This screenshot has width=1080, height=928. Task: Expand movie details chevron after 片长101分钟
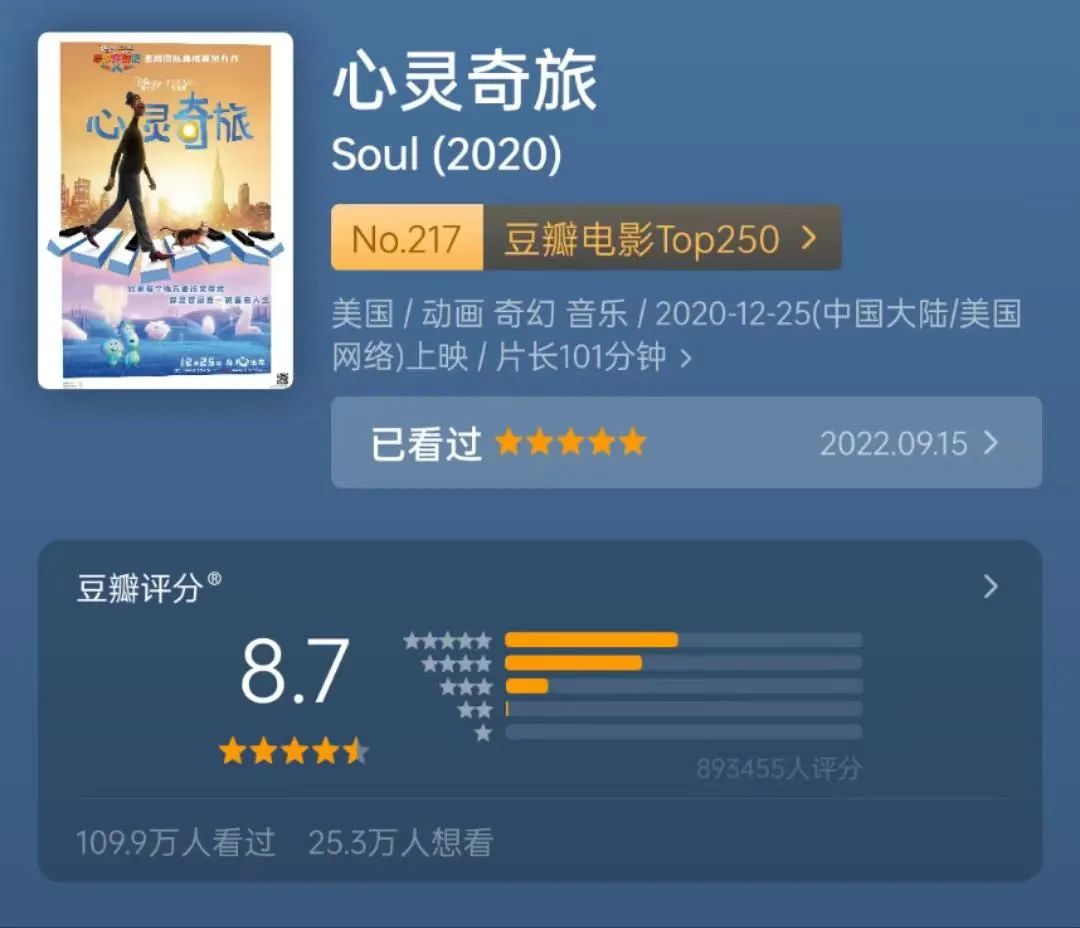[685, 358]
